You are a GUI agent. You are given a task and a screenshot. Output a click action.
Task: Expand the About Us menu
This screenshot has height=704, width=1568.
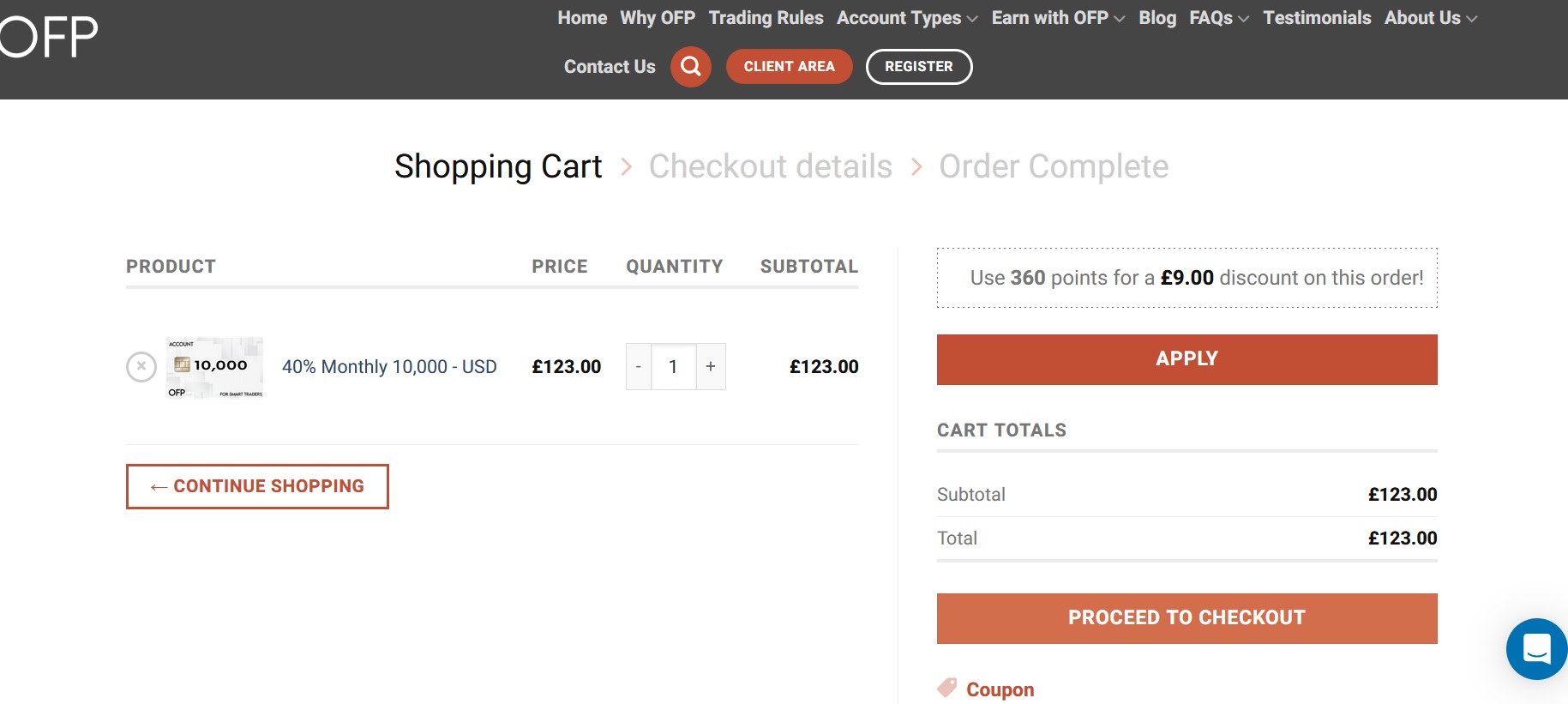coord(1430,18)
